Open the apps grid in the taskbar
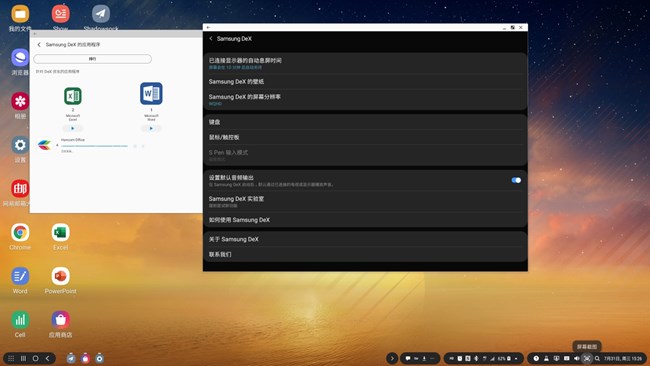Image resolution: width=650 pixels, height=366 pixels. click(11, 358)
